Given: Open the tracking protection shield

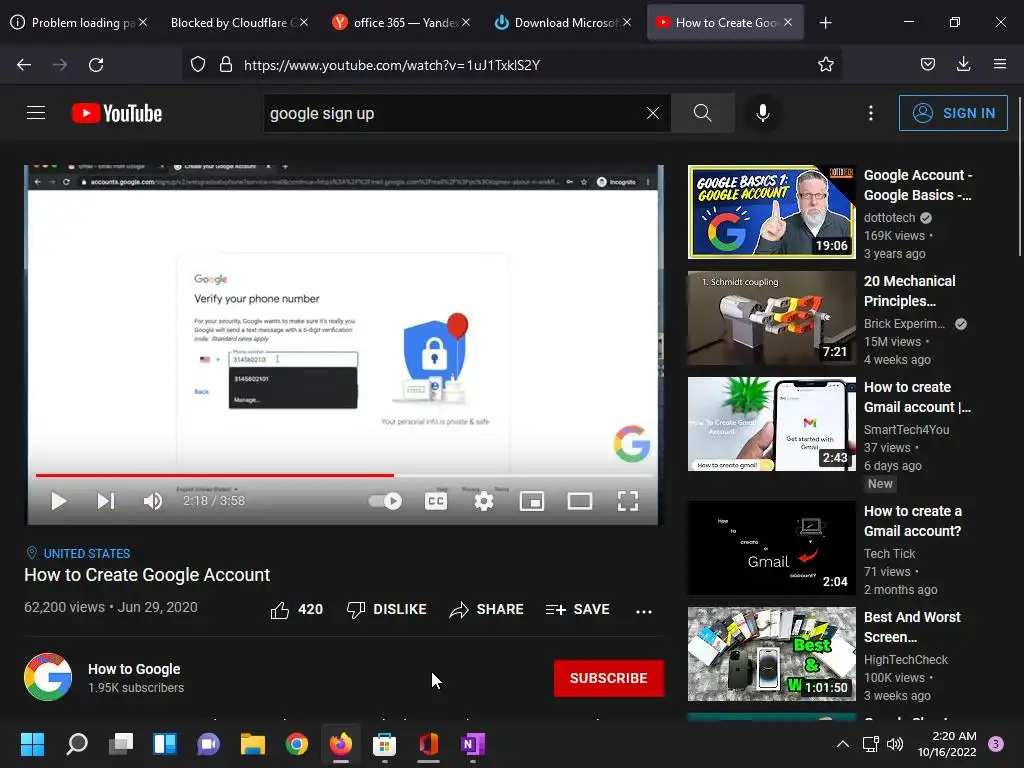Looking at the screenshot, I should click(198, 65).
